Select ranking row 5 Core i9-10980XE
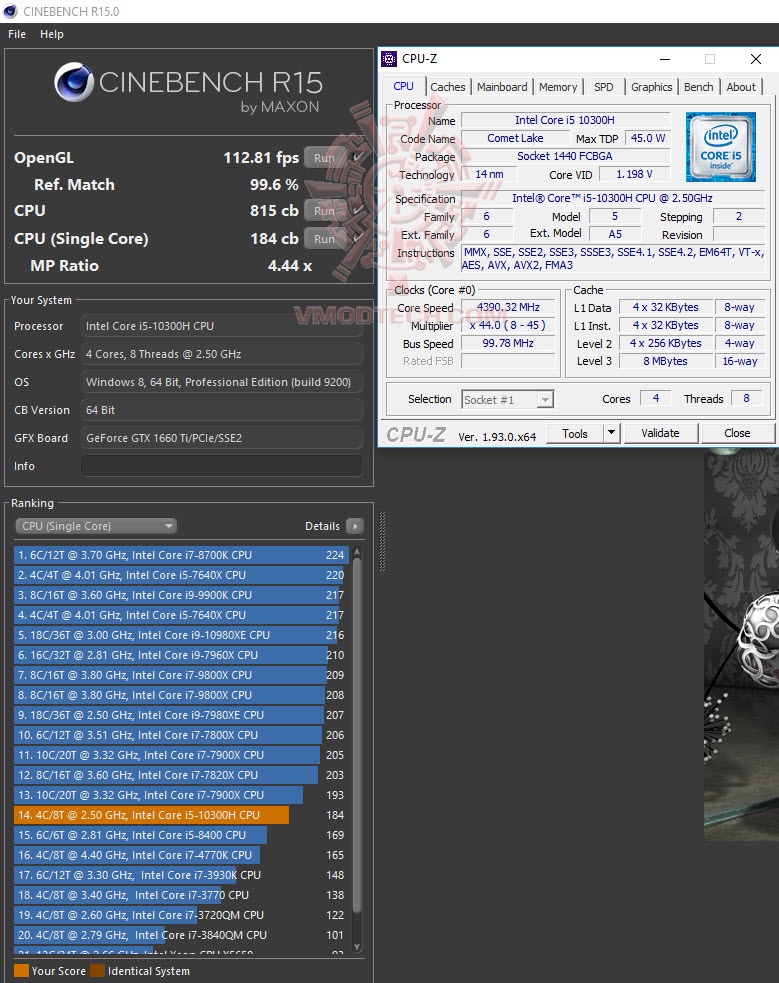The height and width of the screenshot is (983, 779). 181,635
